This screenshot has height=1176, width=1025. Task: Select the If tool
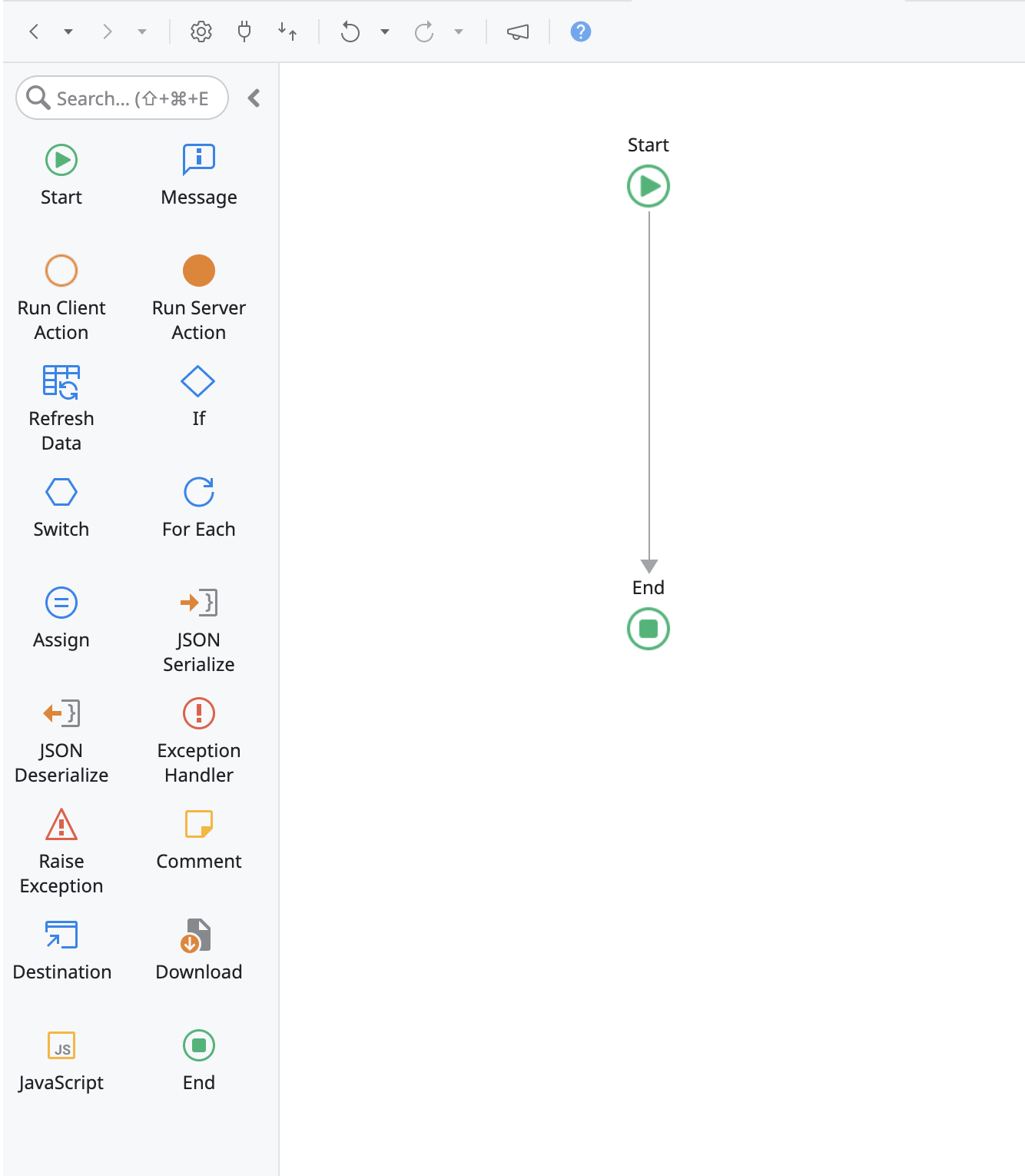(198, 394)
